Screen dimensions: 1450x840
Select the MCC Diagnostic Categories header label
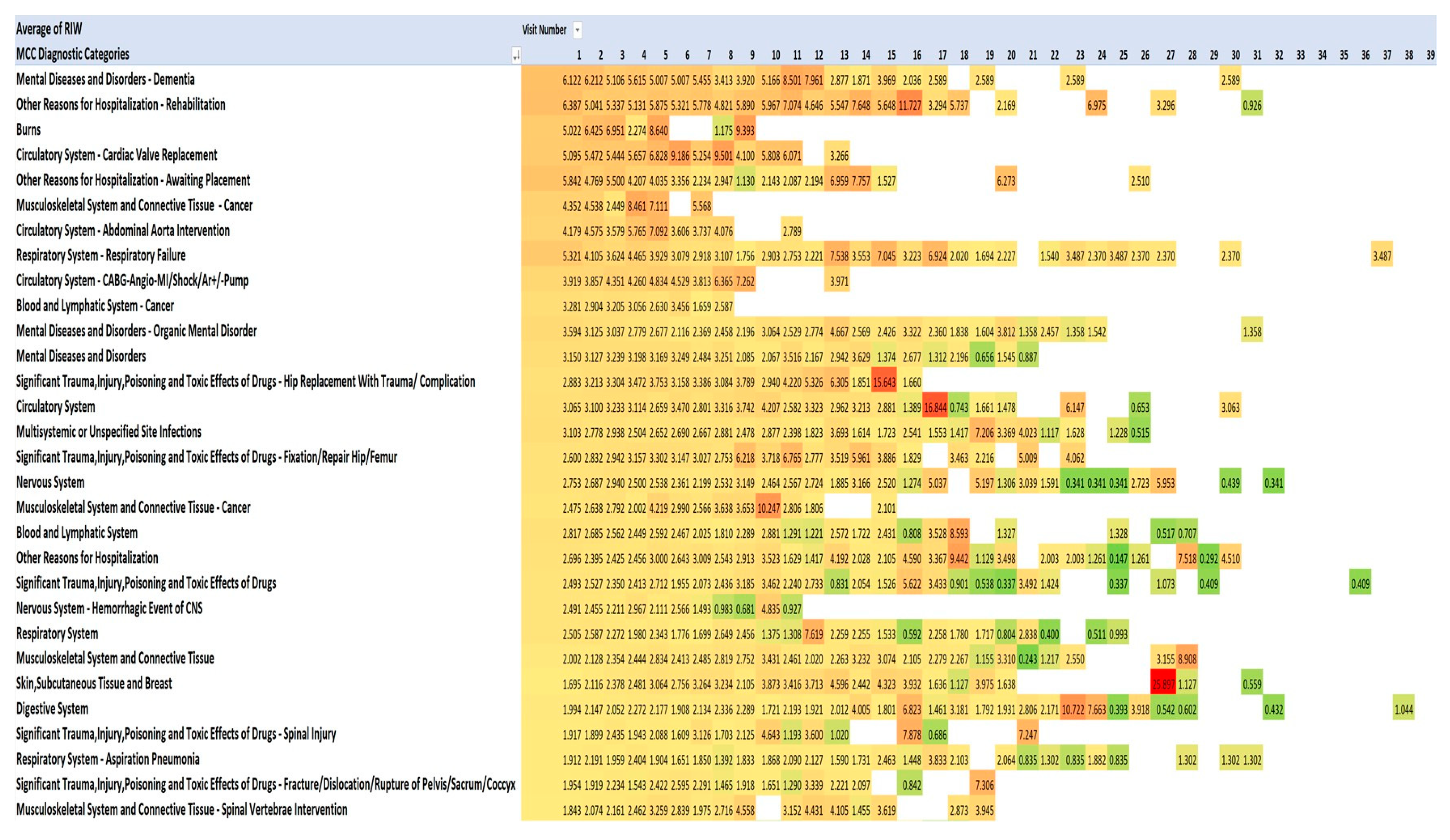click(73, 54)
